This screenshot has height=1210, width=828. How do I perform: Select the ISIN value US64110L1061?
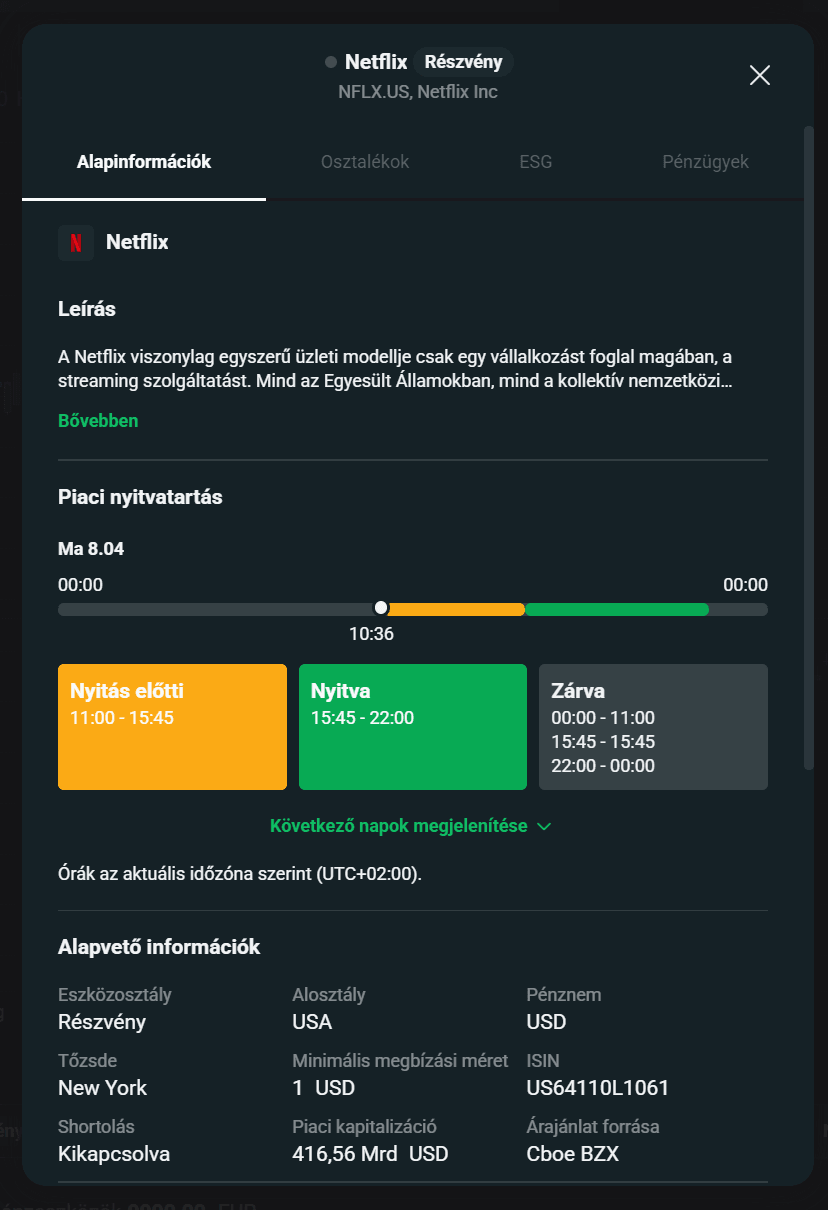(x=597, y=1087)
